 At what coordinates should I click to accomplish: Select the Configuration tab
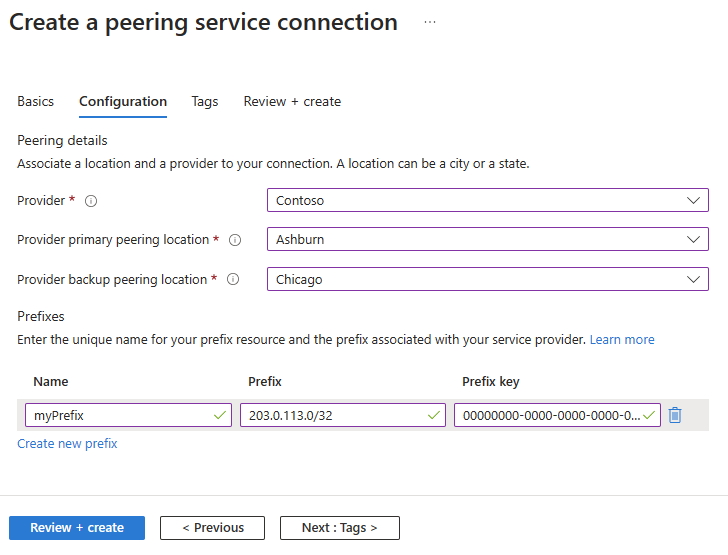click(x=123, y=102)
